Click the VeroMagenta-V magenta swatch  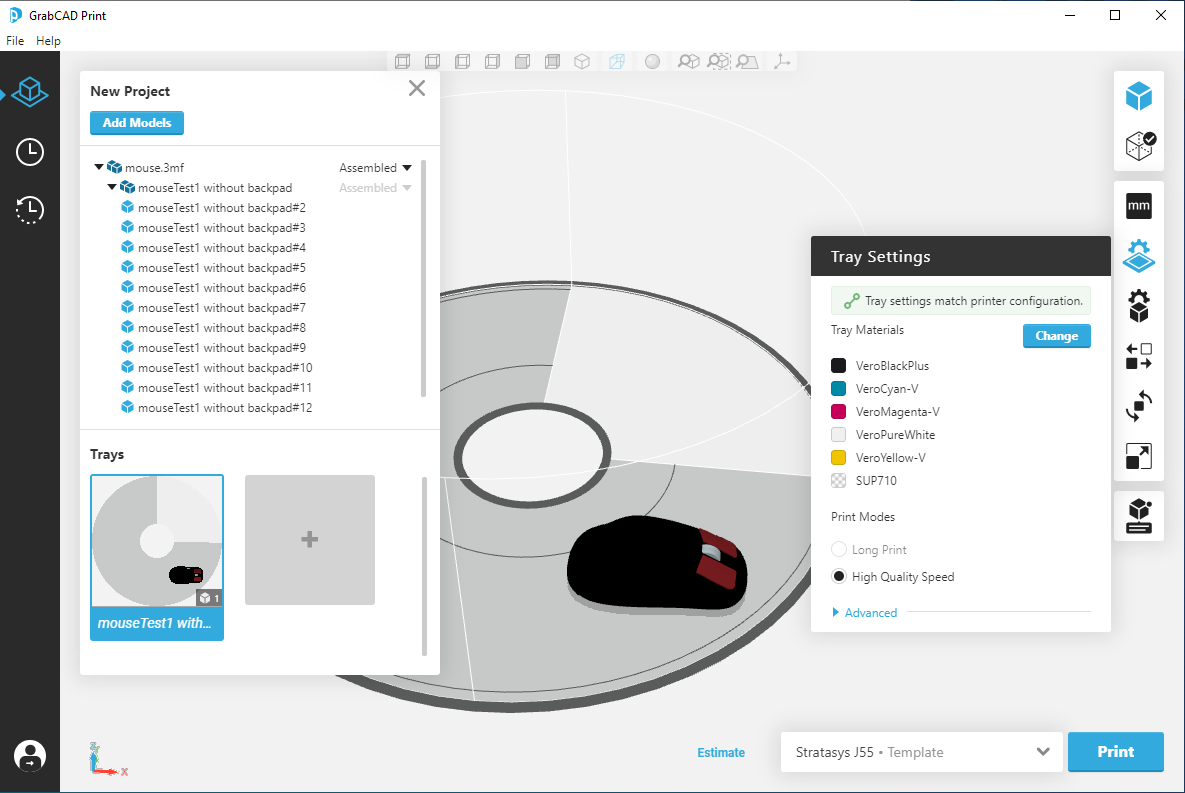click(838, 411)
